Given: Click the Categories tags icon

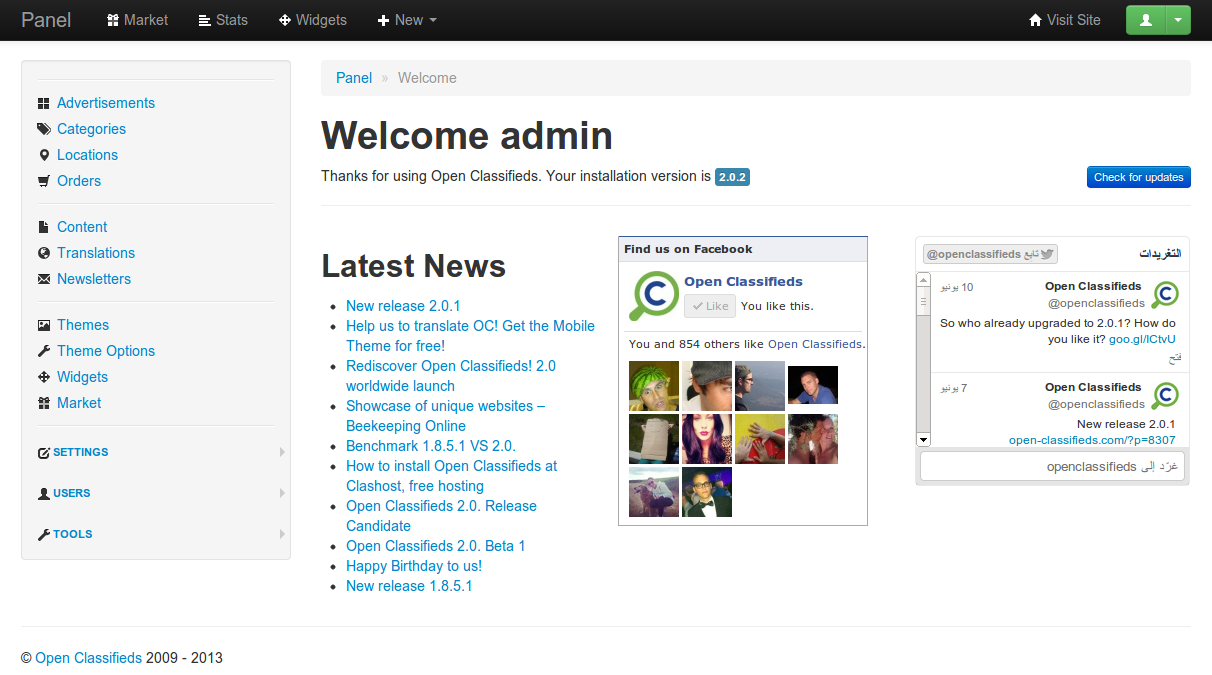Looking at the screenshot, I should pos(43,130).
